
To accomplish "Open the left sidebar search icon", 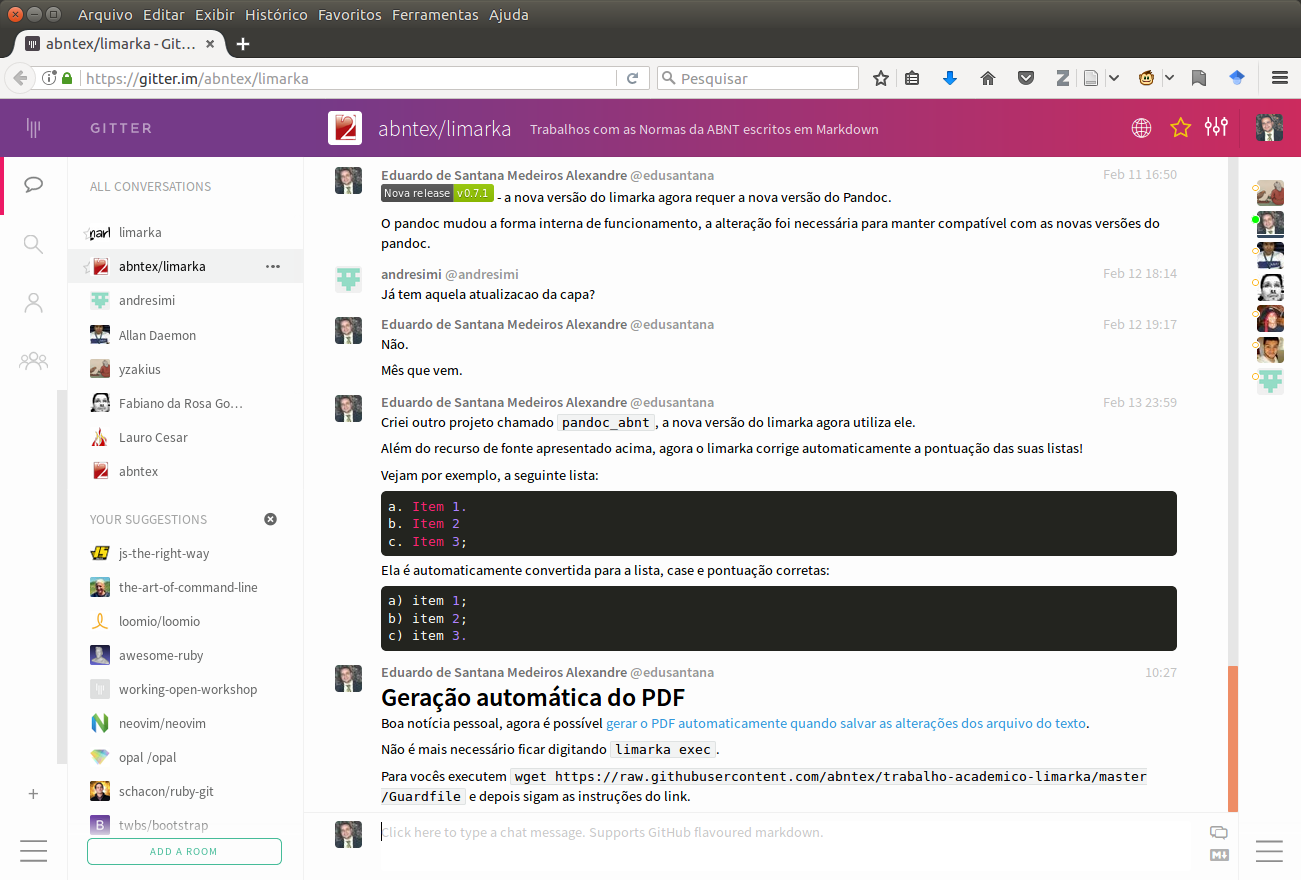I will click(33, 244).
